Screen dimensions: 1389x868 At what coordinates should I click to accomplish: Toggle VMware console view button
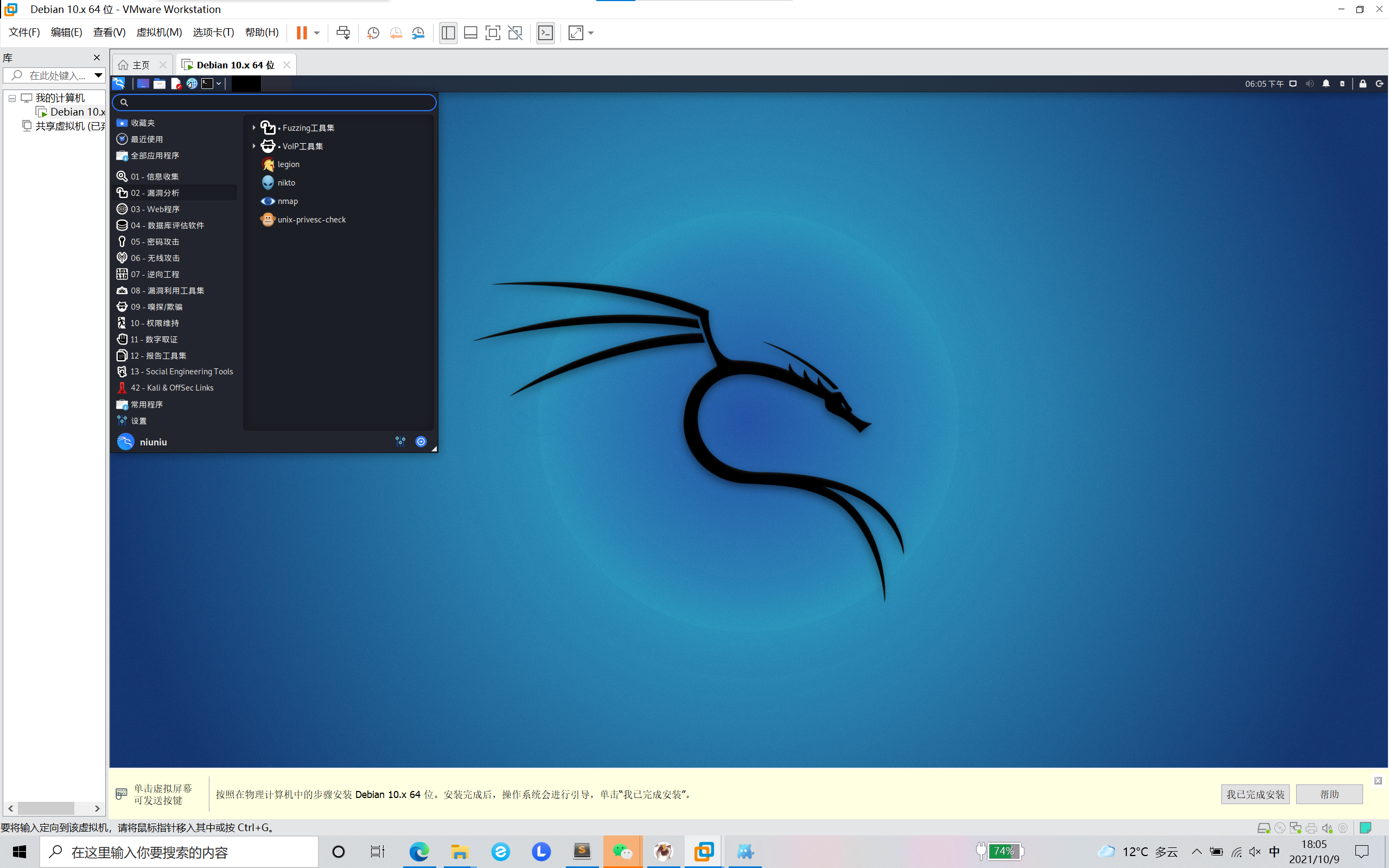point(545,33)
